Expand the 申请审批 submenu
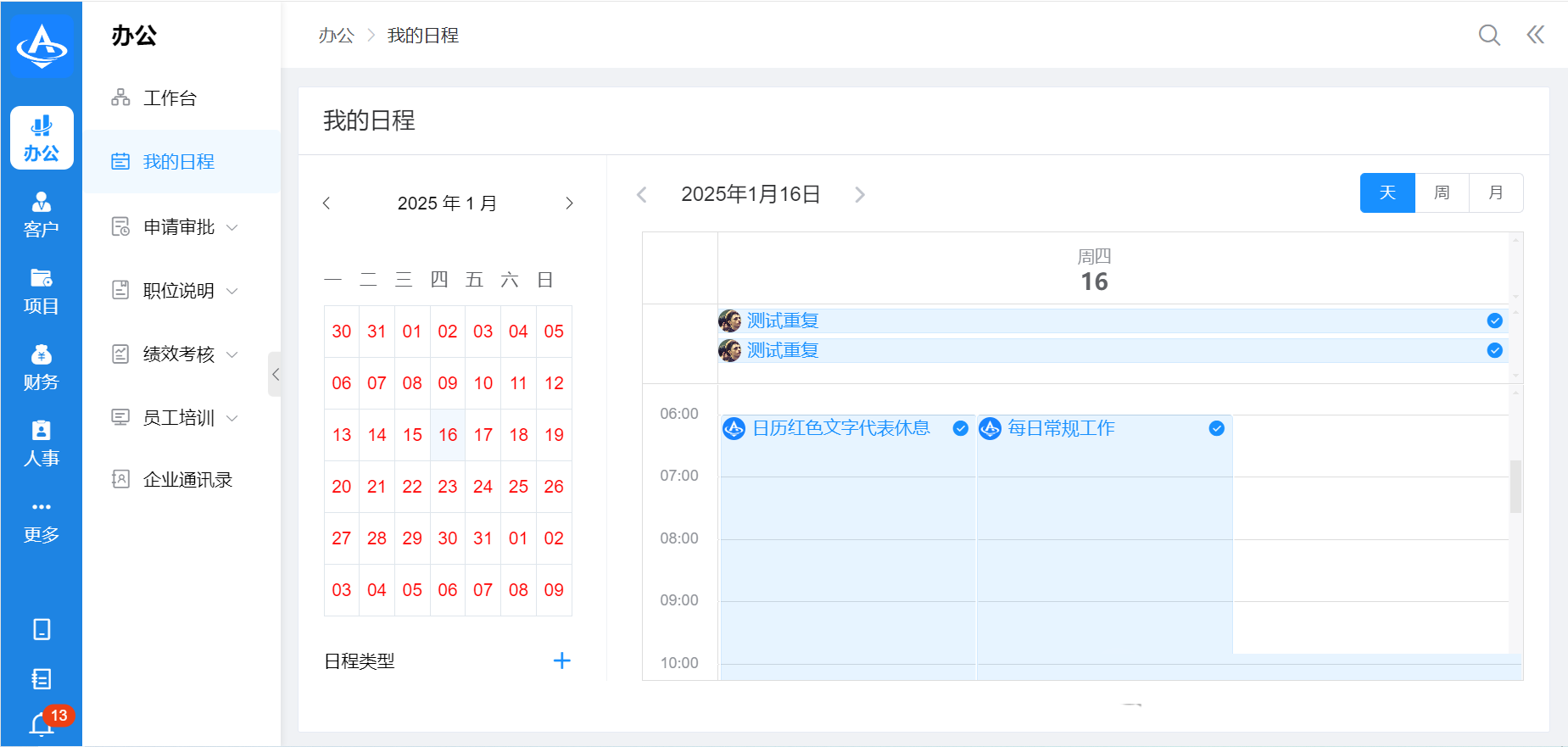 click(181, 226)
